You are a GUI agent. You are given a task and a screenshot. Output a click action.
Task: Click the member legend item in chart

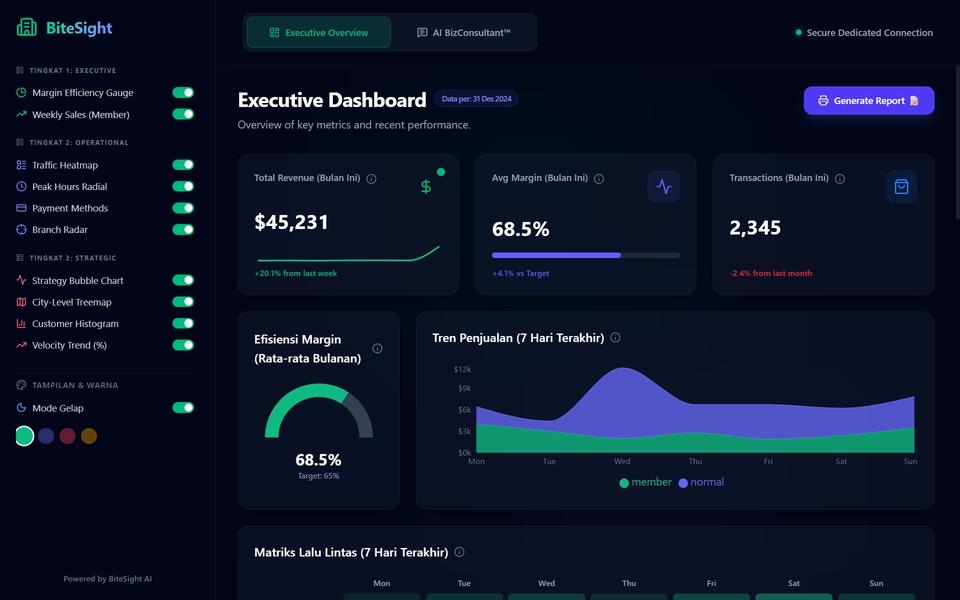click(645, 482)
